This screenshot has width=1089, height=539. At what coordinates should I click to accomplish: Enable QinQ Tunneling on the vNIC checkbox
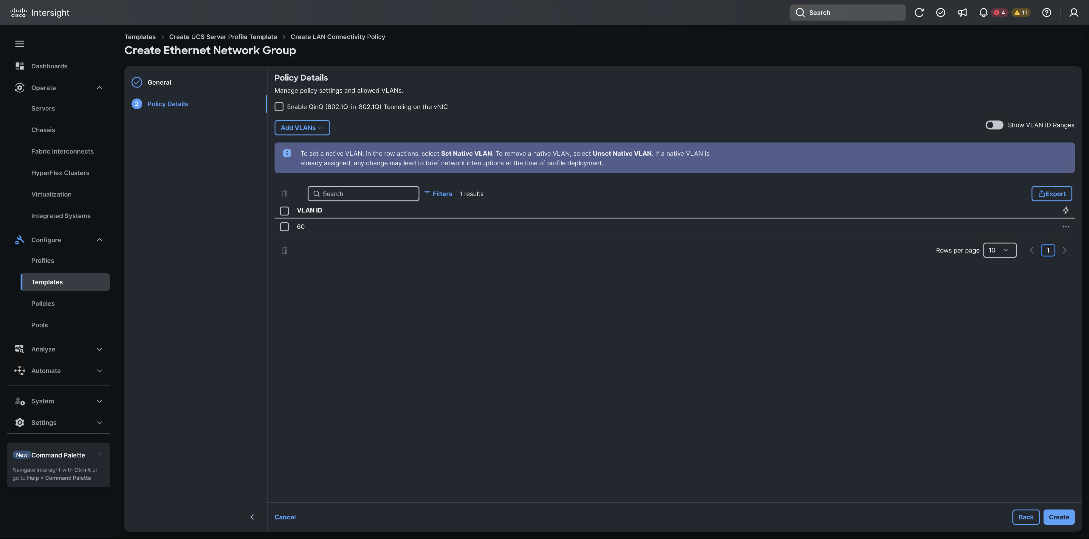(279, 107)
